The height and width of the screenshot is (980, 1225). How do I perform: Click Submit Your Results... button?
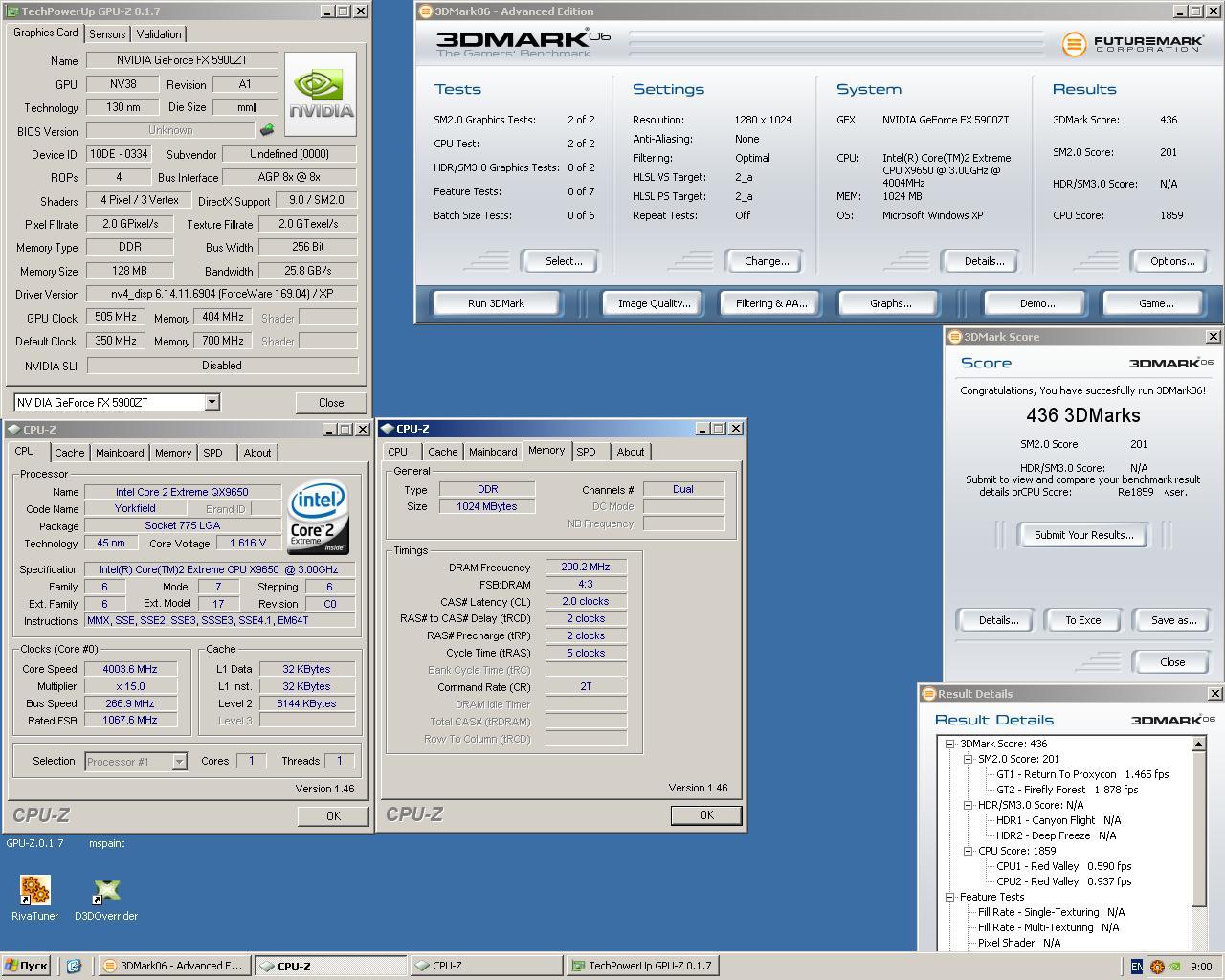tap(1083, 535)
